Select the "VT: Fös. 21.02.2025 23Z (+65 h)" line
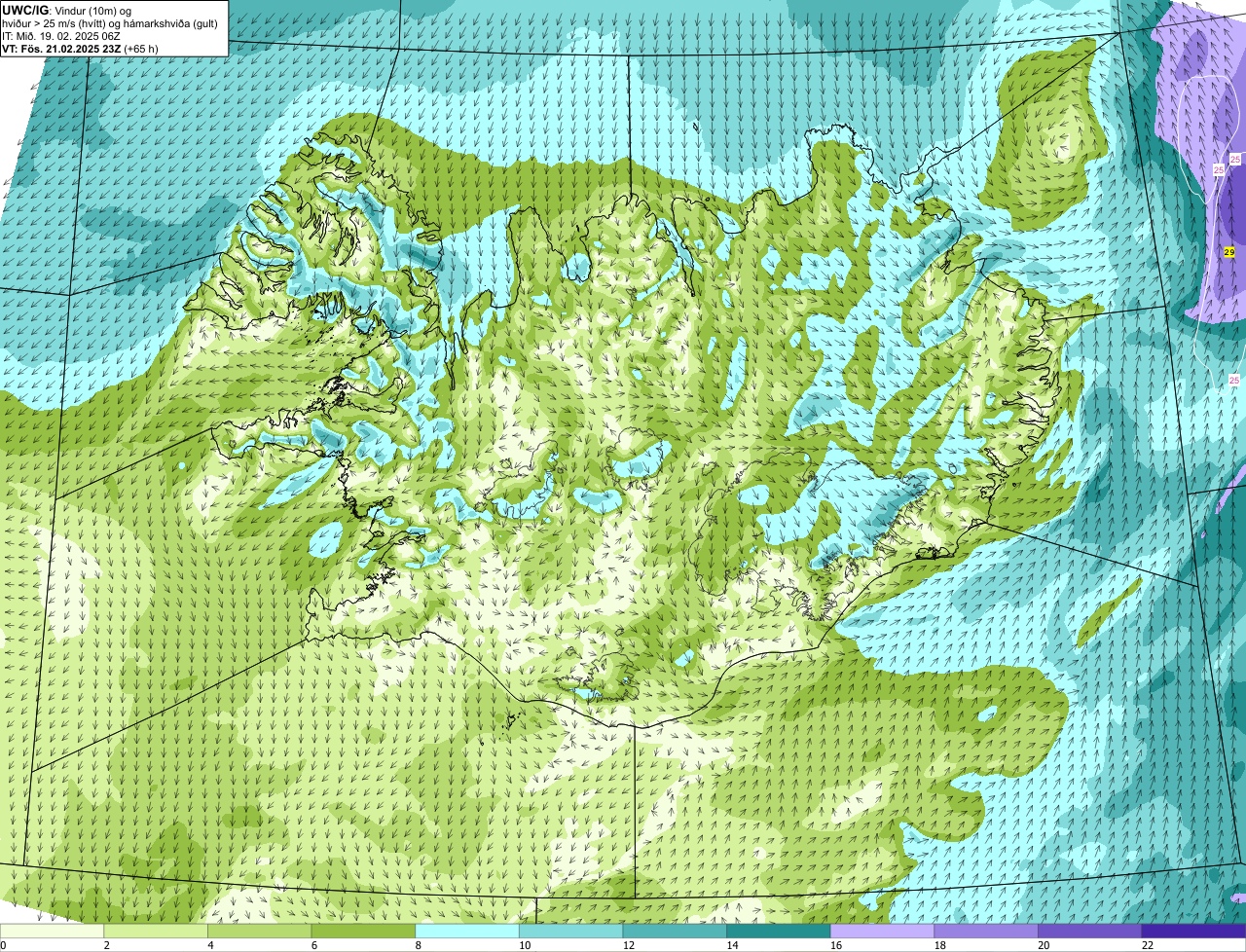The image size is (1246, 952). pos(81,48)
